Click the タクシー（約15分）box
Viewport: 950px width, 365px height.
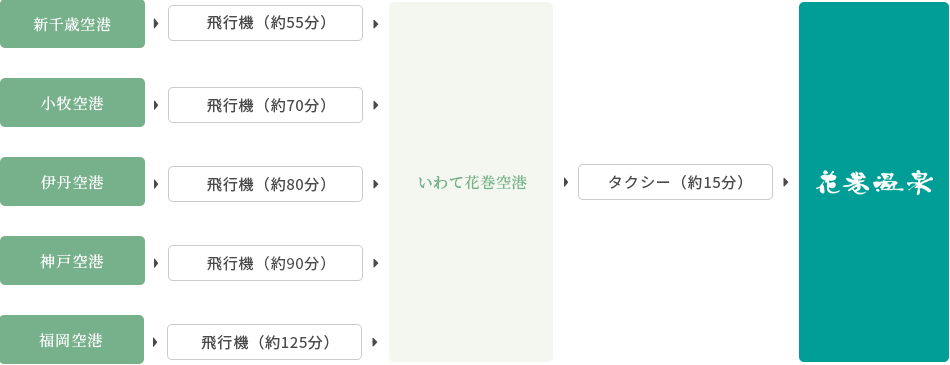click(x=676, y=182)
